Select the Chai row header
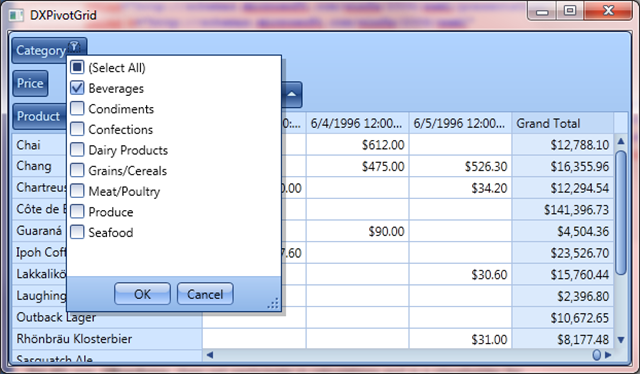The image size is (640, 374). [x=39, y=145]
